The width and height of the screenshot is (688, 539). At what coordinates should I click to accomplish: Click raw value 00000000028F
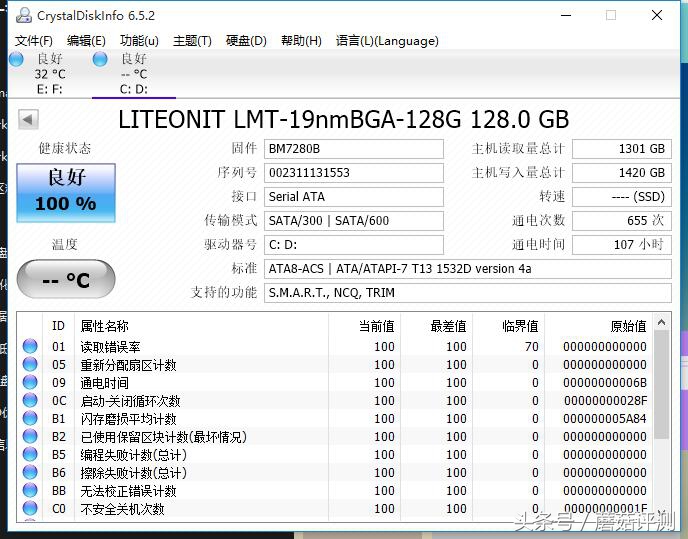click(605, 401)
